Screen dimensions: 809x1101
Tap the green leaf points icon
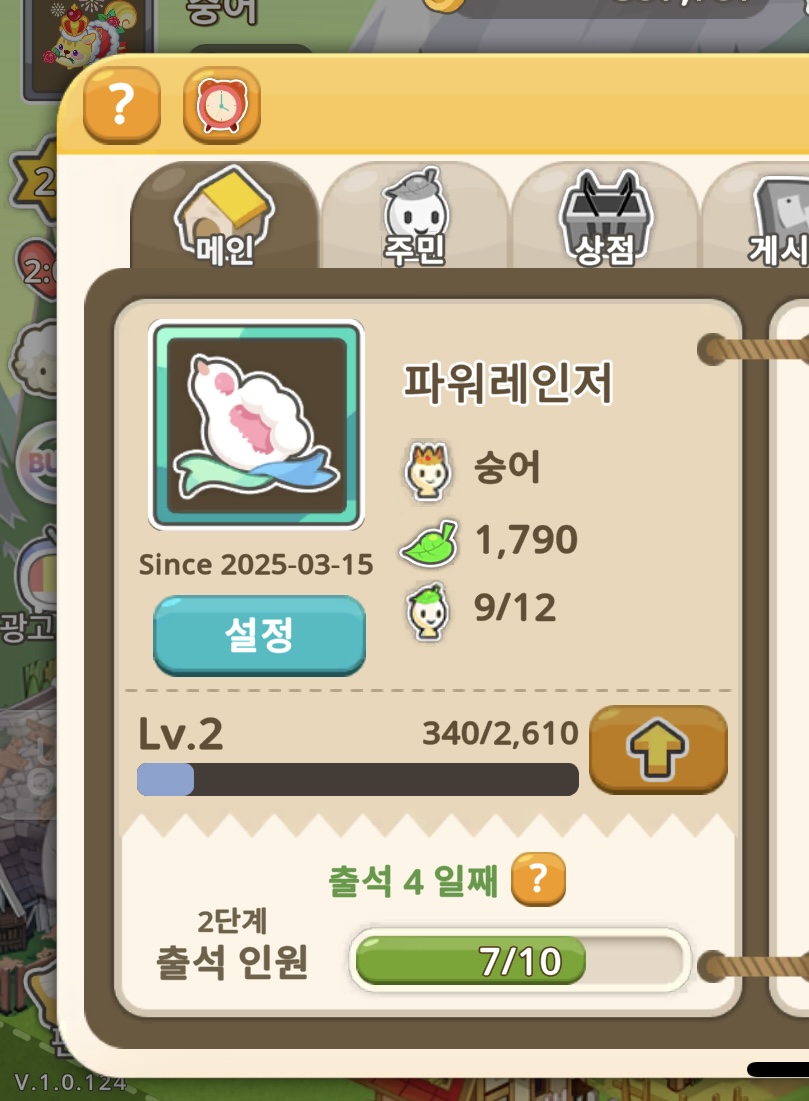click(x=429, y=543)
